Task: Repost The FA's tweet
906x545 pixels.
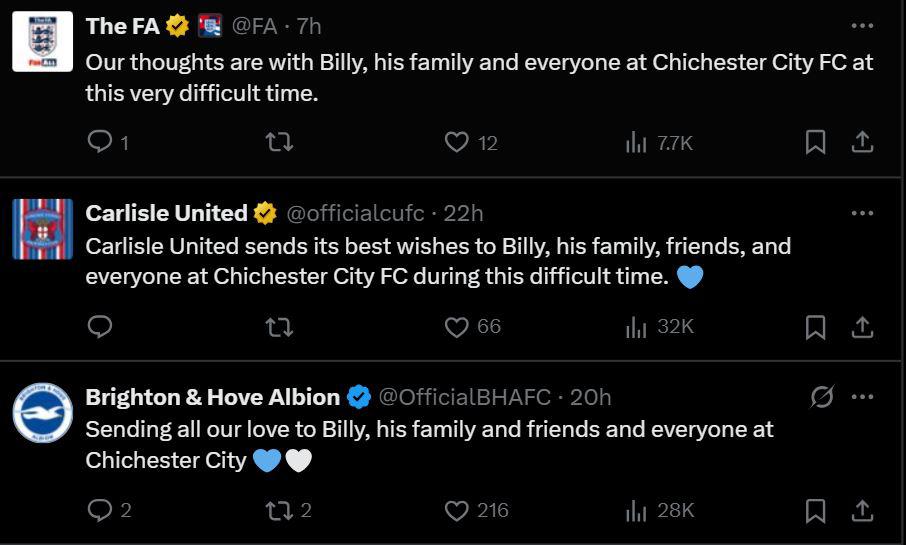Action: click(279, 143)
